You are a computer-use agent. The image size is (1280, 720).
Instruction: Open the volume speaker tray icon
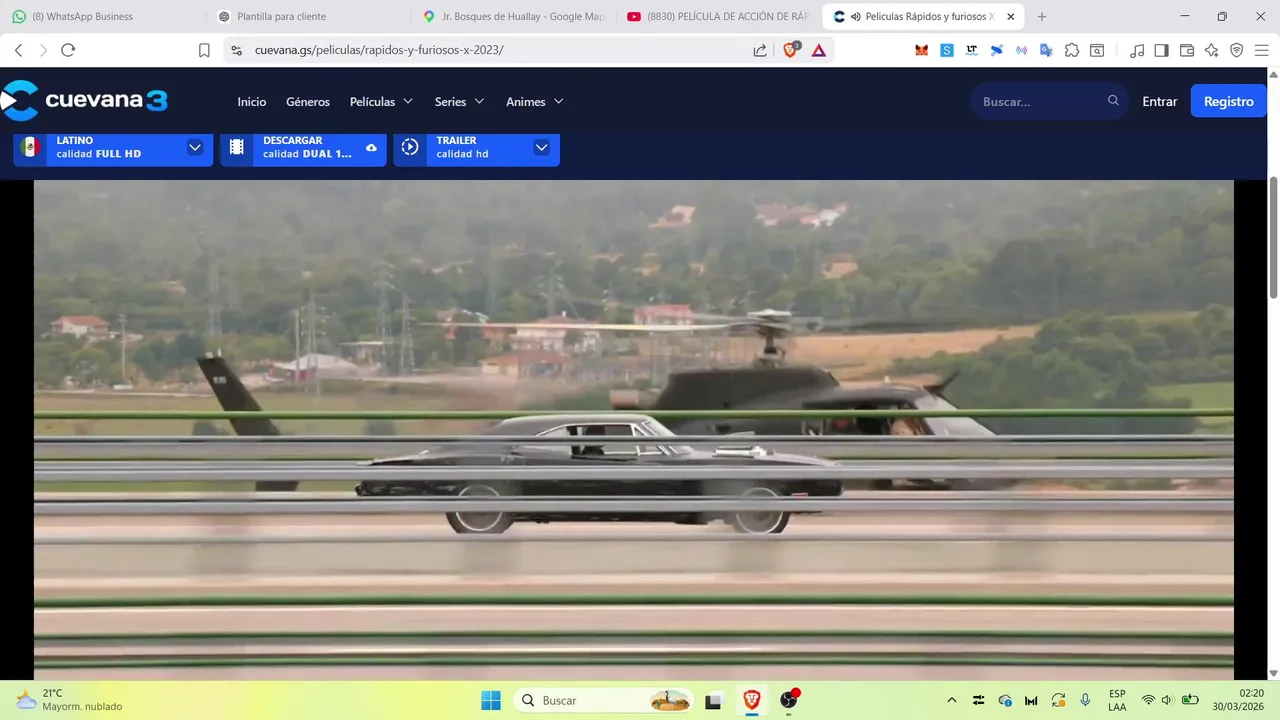[x=1167, y=700]
